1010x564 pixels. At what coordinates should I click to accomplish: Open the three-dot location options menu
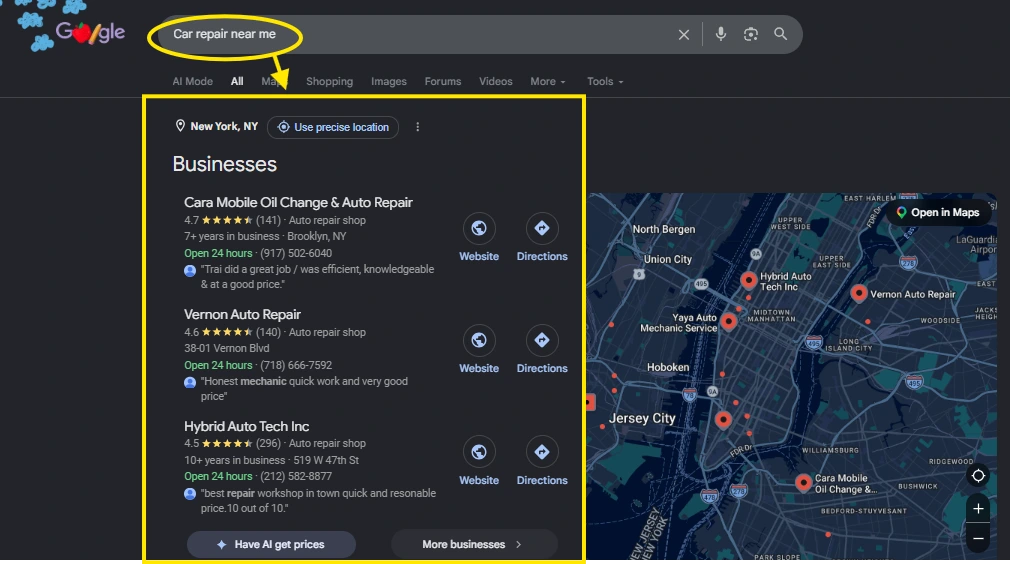(417, 127)
